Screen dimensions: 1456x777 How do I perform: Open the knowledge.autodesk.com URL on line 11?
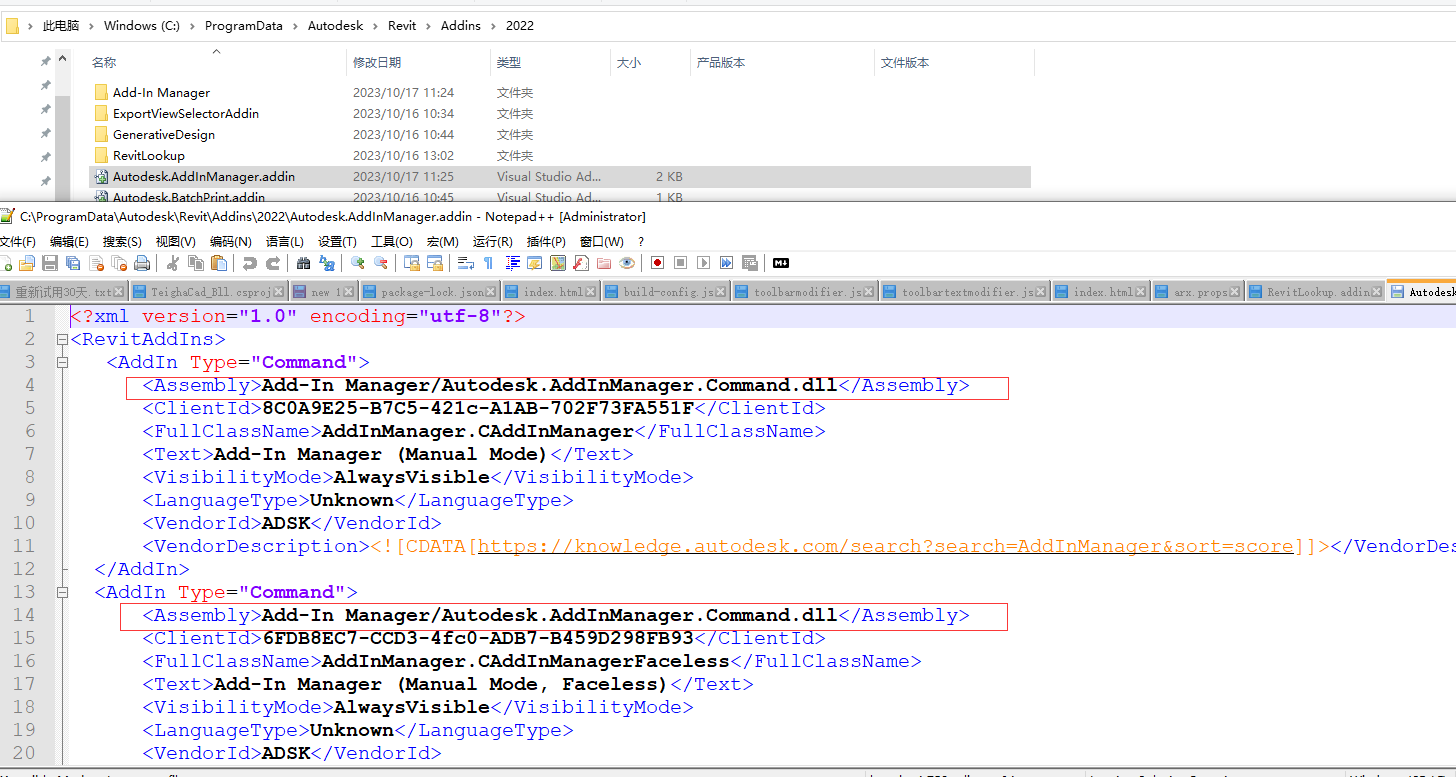pos(886,546)
